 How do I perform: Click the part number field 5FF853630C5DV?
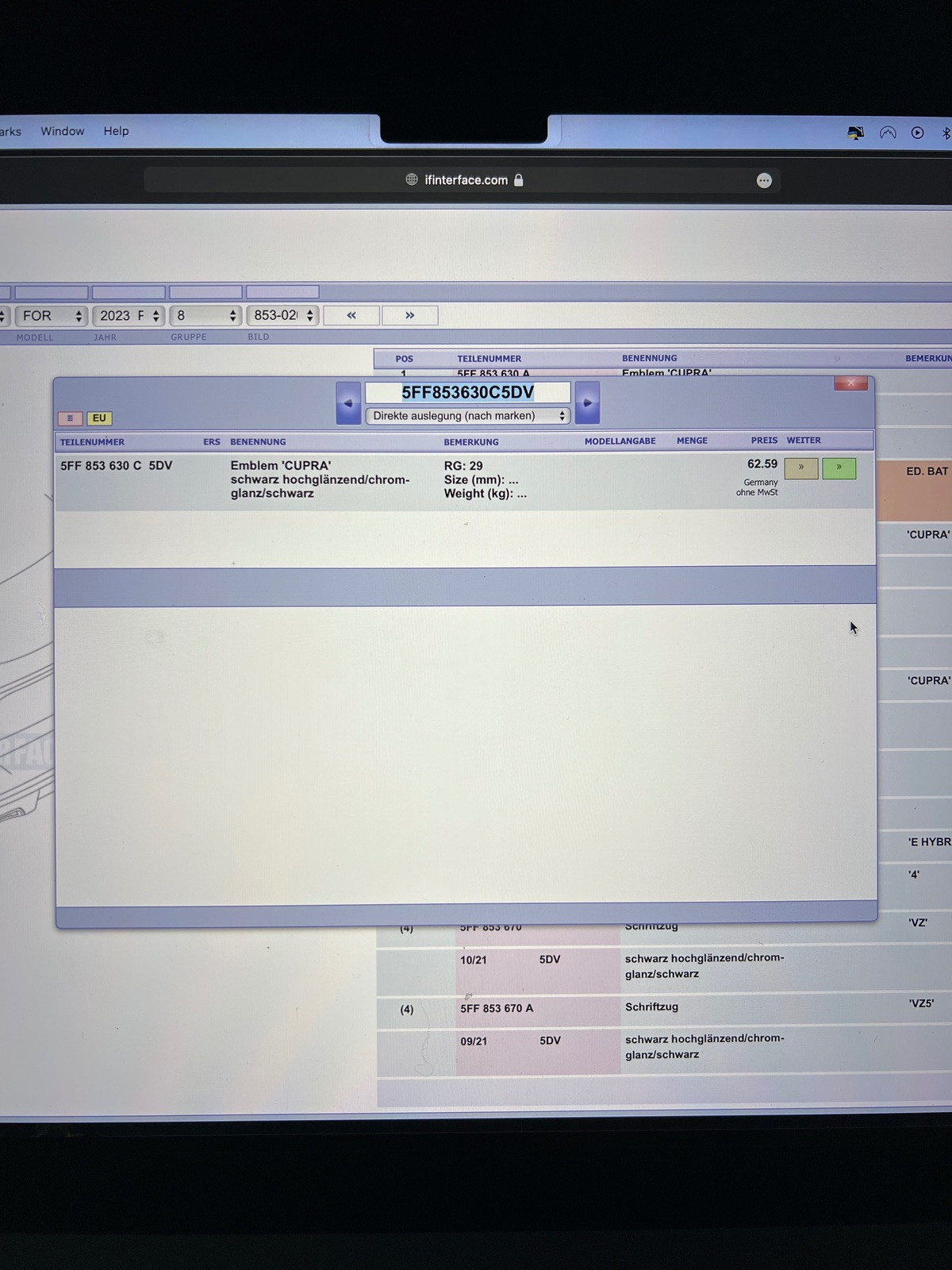pyautogui.click(x=467, y=393)
